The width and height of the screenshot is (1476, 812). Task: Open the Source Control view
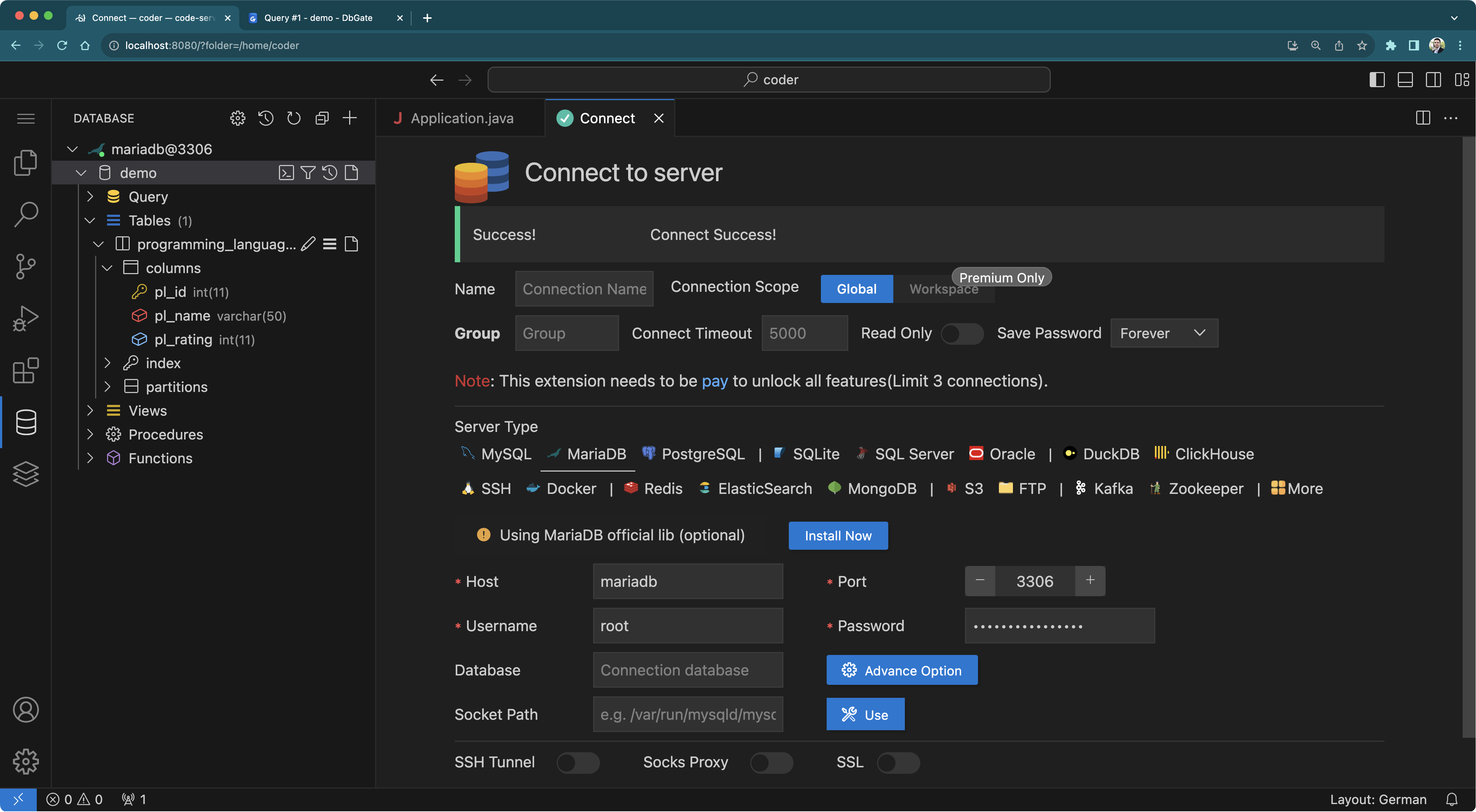pyautogui.click(x=26, y=267)
